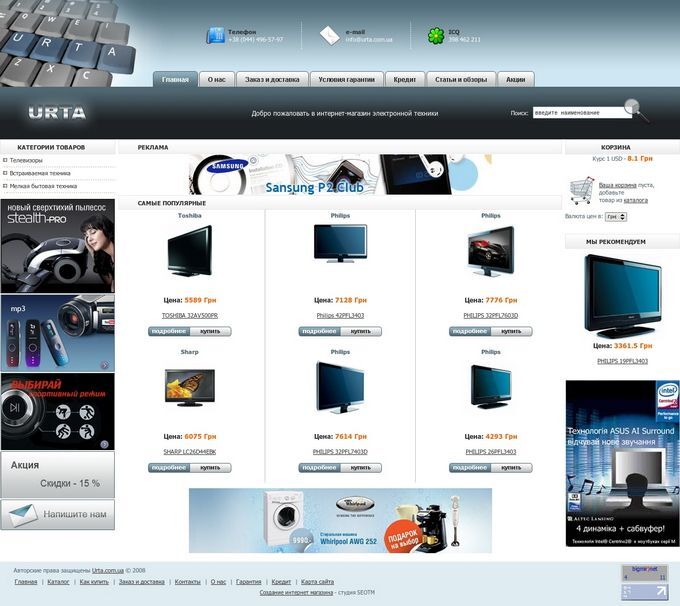680x606 pixels.
Task: Click footer link Каталог
Action: [58, 582]
